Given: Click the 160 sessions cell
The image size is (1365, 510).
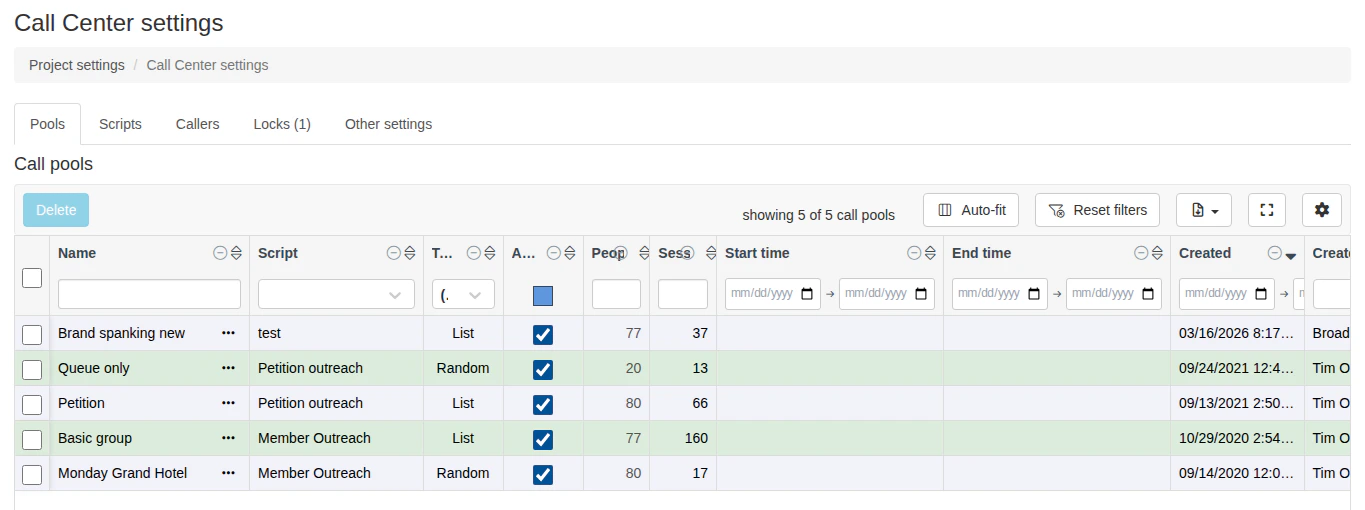Looking at the screenshot, I should click(x=683, y=438).
